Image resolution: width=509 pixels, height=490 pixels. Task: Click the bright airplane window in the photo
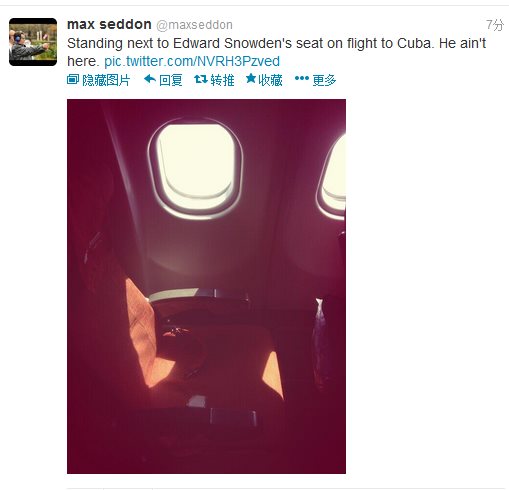tap(195, 168)
